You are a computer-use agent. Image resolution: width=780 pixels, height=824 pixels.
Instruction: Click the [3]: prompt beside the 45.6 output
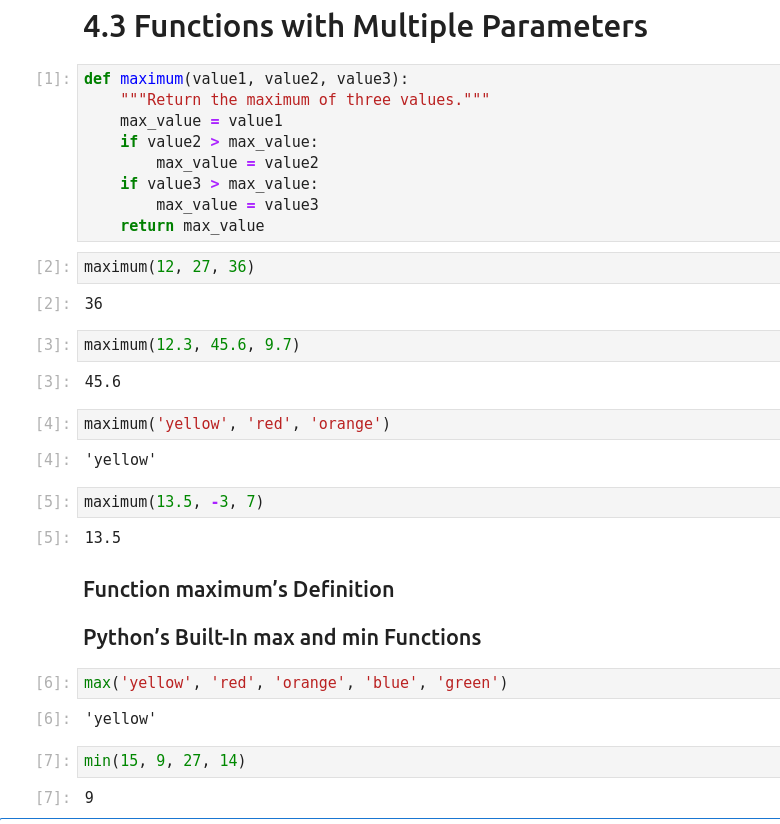(52, 382)
